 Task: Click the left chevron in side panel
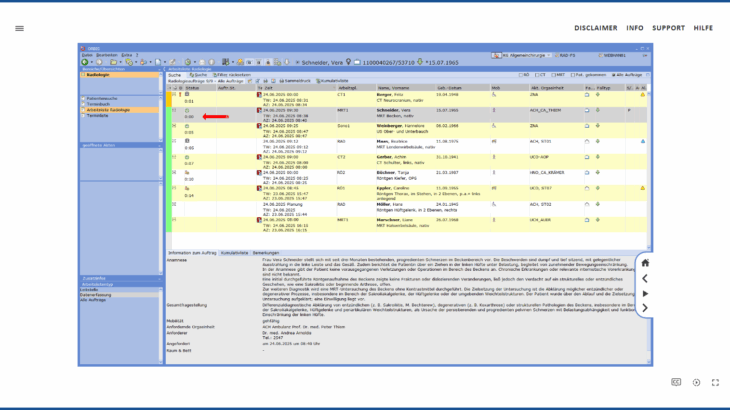pos(645,278)
